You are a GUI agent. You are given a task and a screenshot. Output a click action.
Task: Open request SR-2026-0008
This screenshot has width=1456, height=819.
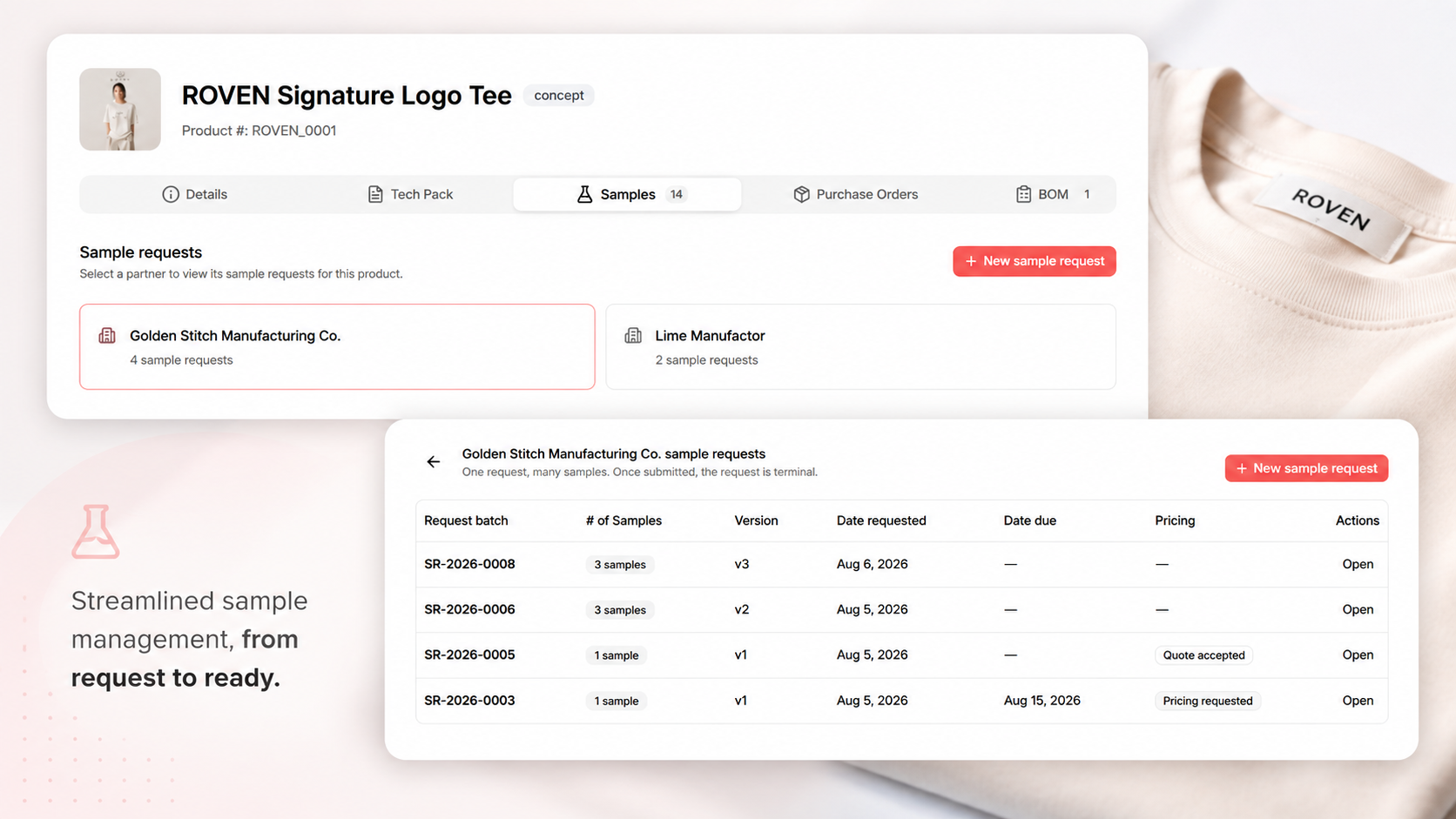click(x=1358, y=564)
